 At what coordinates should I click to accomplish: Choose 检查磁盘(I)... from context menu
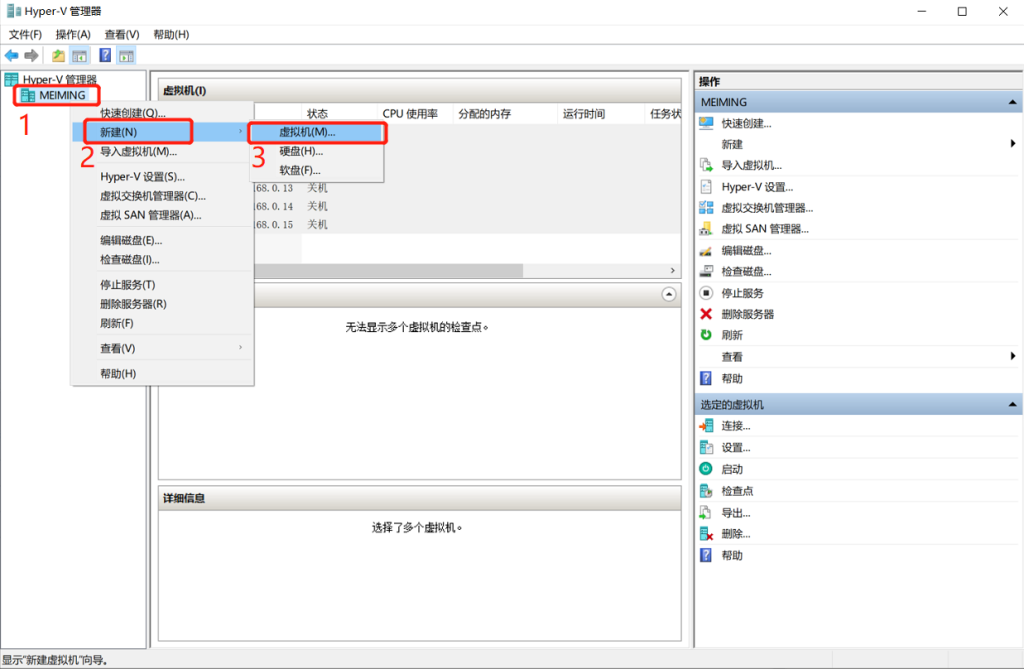(162, 259)
